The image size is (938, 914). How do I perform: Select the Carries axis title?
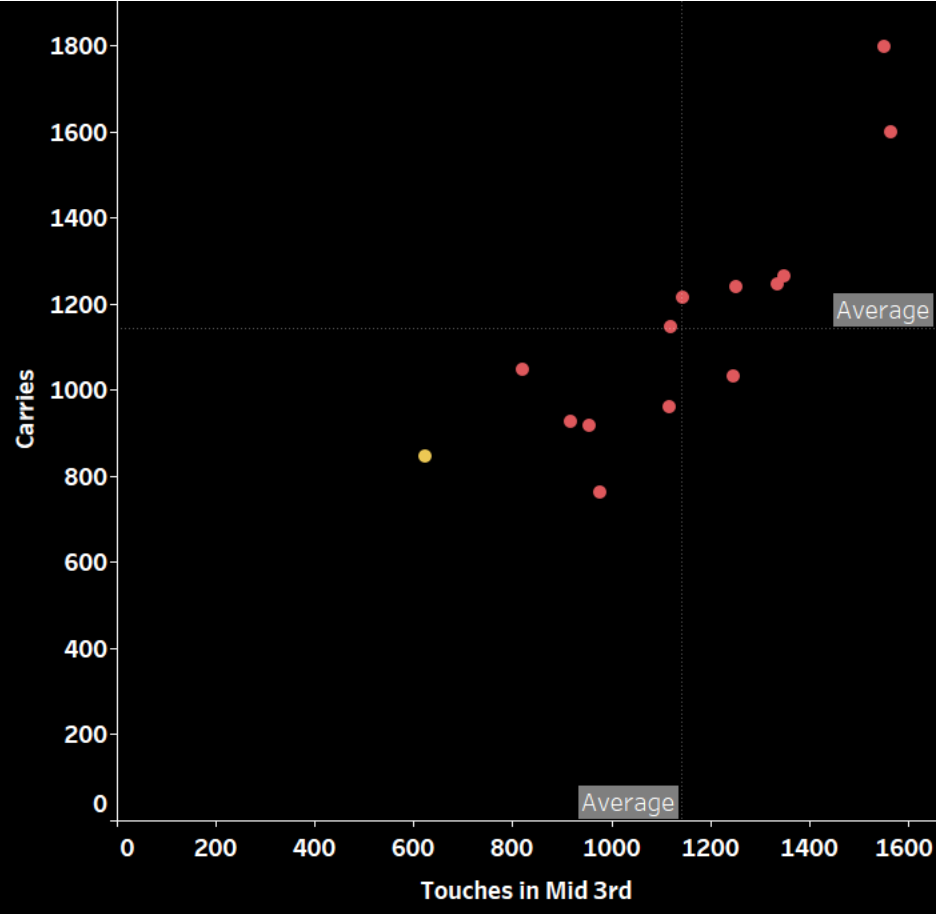[x=25, y=409]
